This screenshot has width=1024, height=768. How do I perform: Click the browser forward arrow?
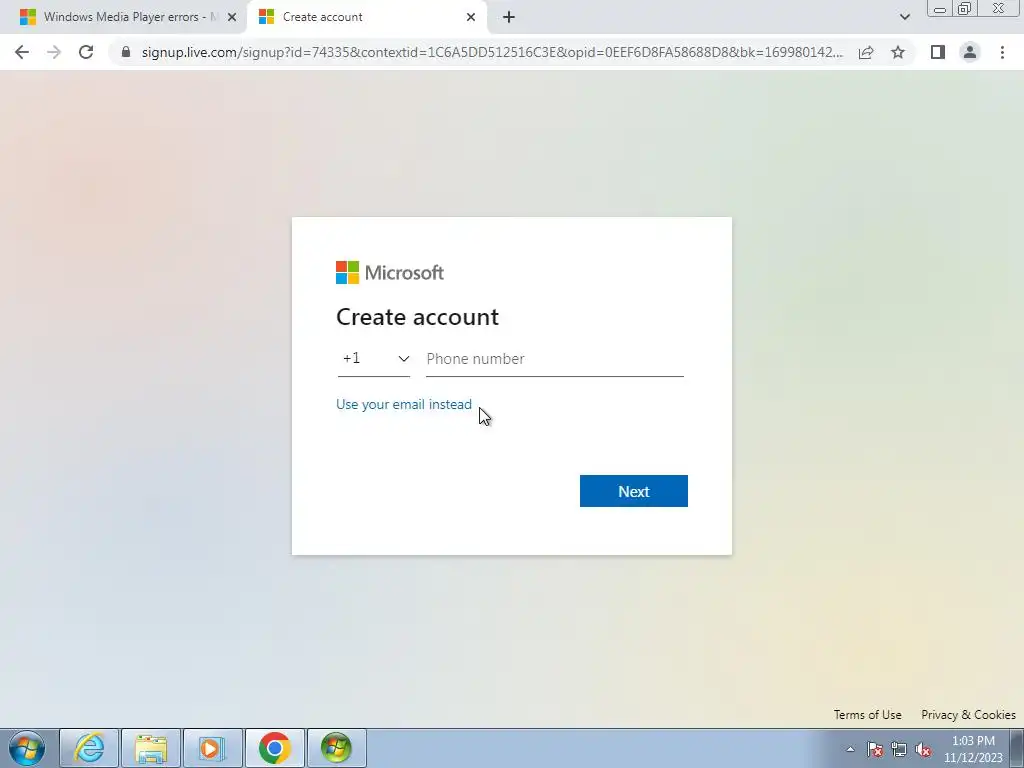click(54, 52)
